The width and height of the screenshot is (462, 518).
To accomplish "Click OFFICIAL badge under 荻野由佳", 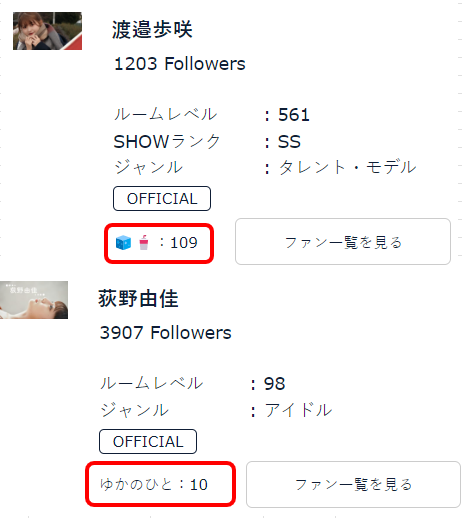I will (x=148, y=442).
